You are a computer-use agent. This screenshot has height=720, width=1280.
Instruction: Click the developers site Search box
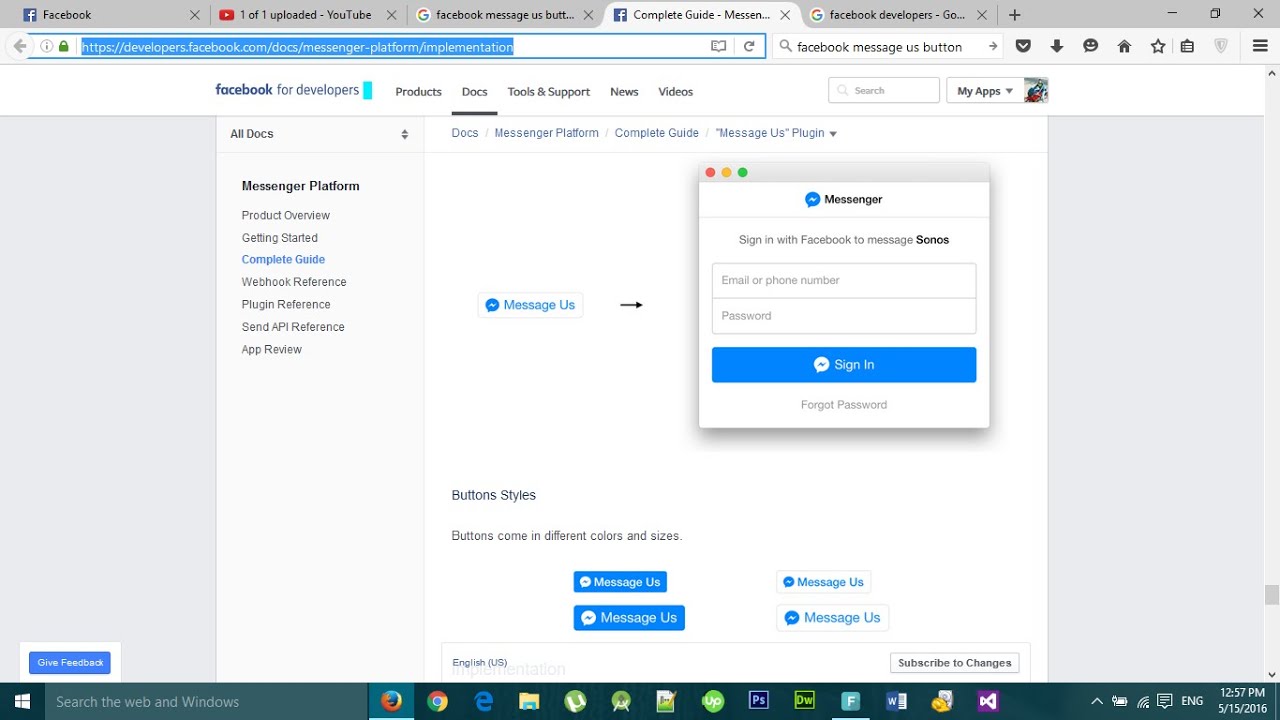pos(884,91)
